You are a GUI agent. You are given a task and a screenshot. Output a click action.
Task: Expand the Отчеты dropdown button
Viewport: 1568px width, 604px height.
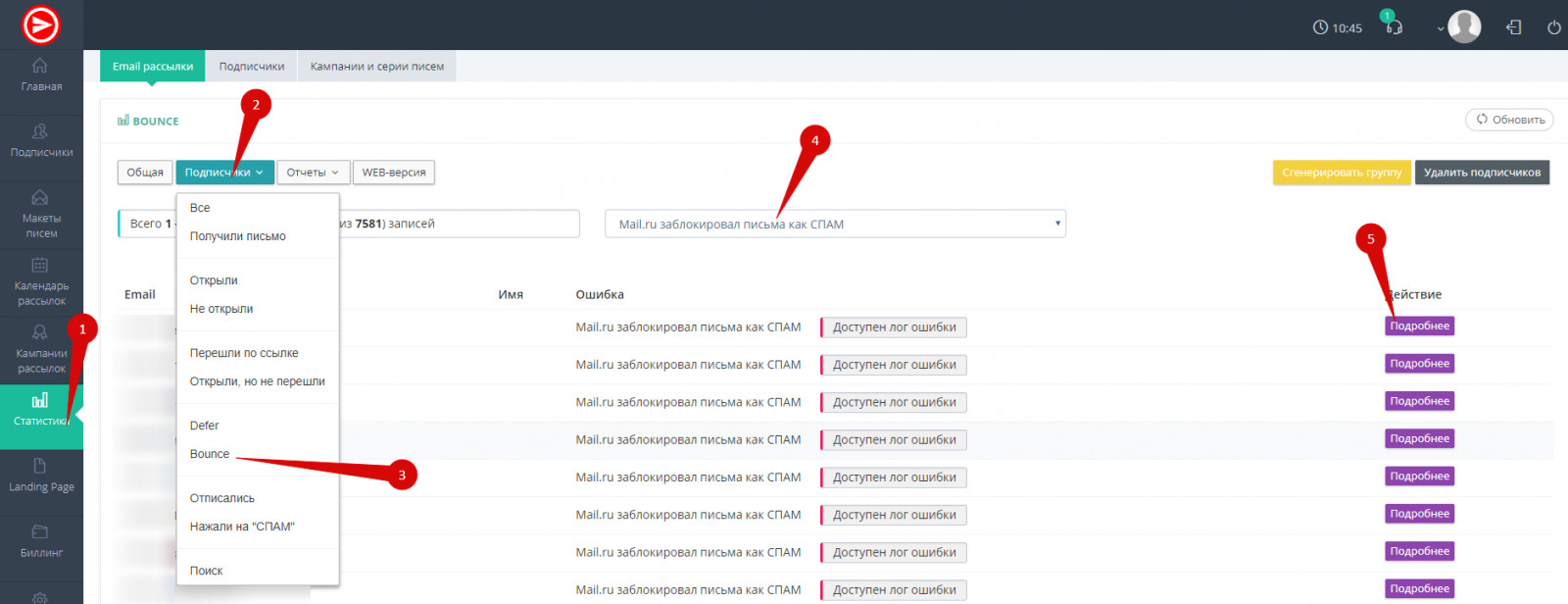point(313,173)
